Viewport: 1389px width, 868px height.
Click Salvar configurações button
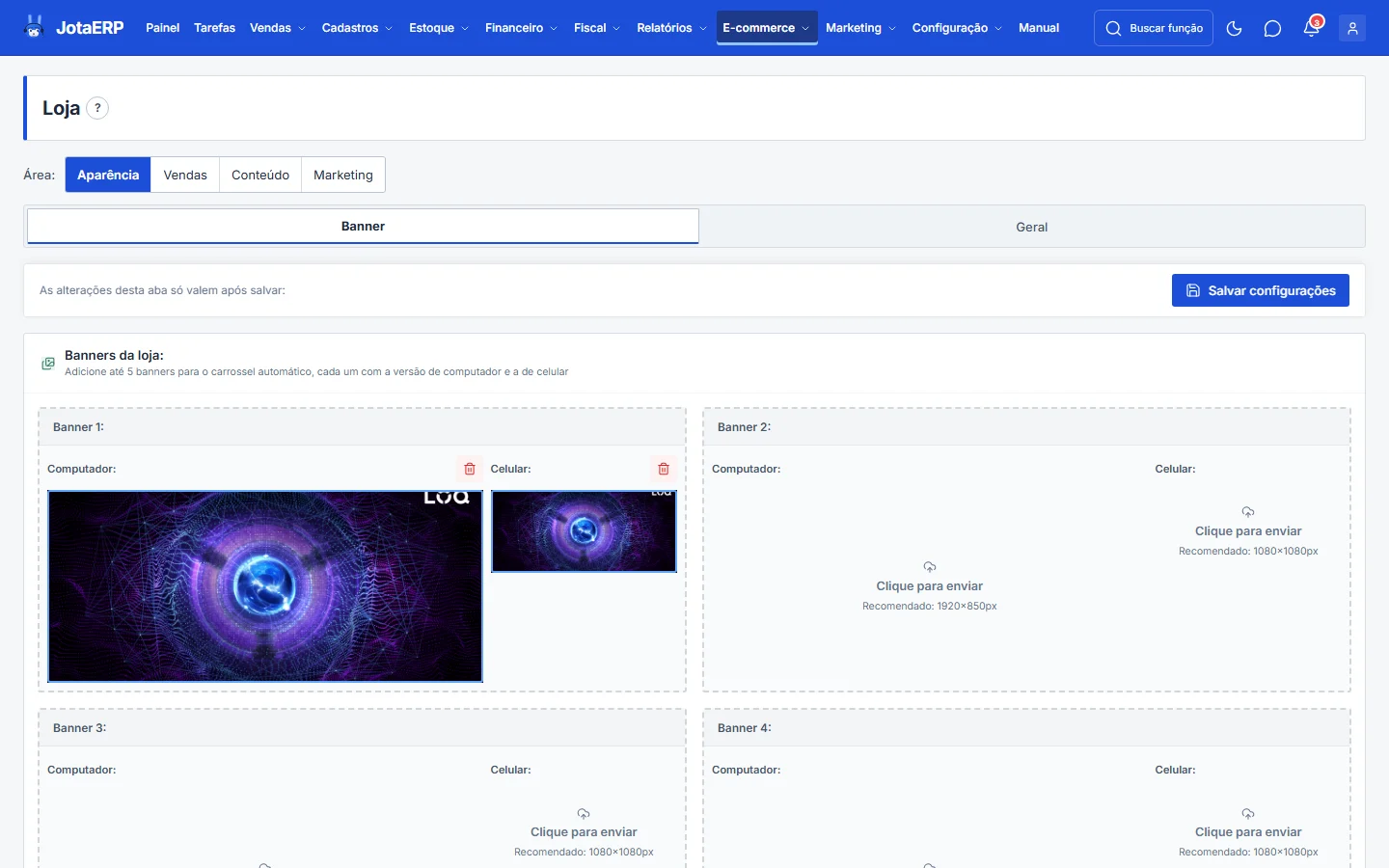tap(1261, 290)
